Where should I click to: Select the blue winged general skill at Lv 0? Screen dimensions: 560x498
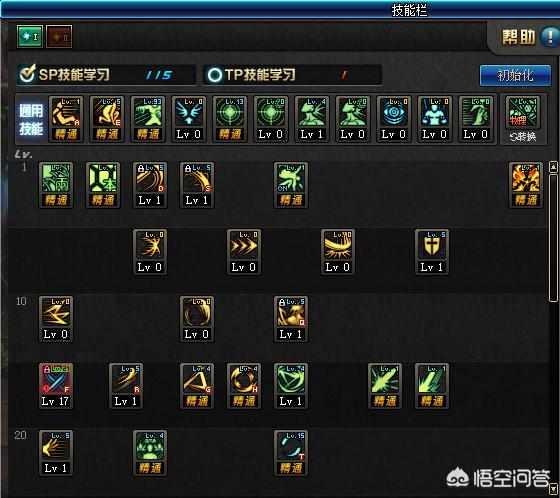click(x=189, y=119)
